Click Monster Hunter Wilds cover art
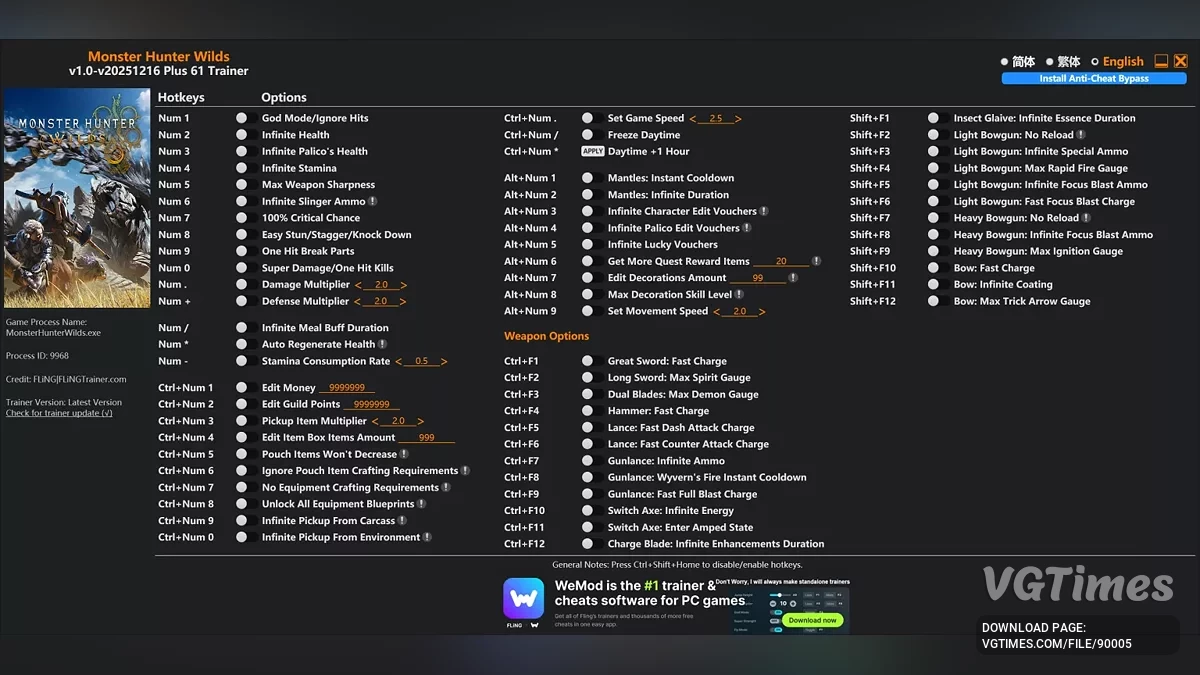1200x675 pixels. pyautogui.click(x=77, y=198)
